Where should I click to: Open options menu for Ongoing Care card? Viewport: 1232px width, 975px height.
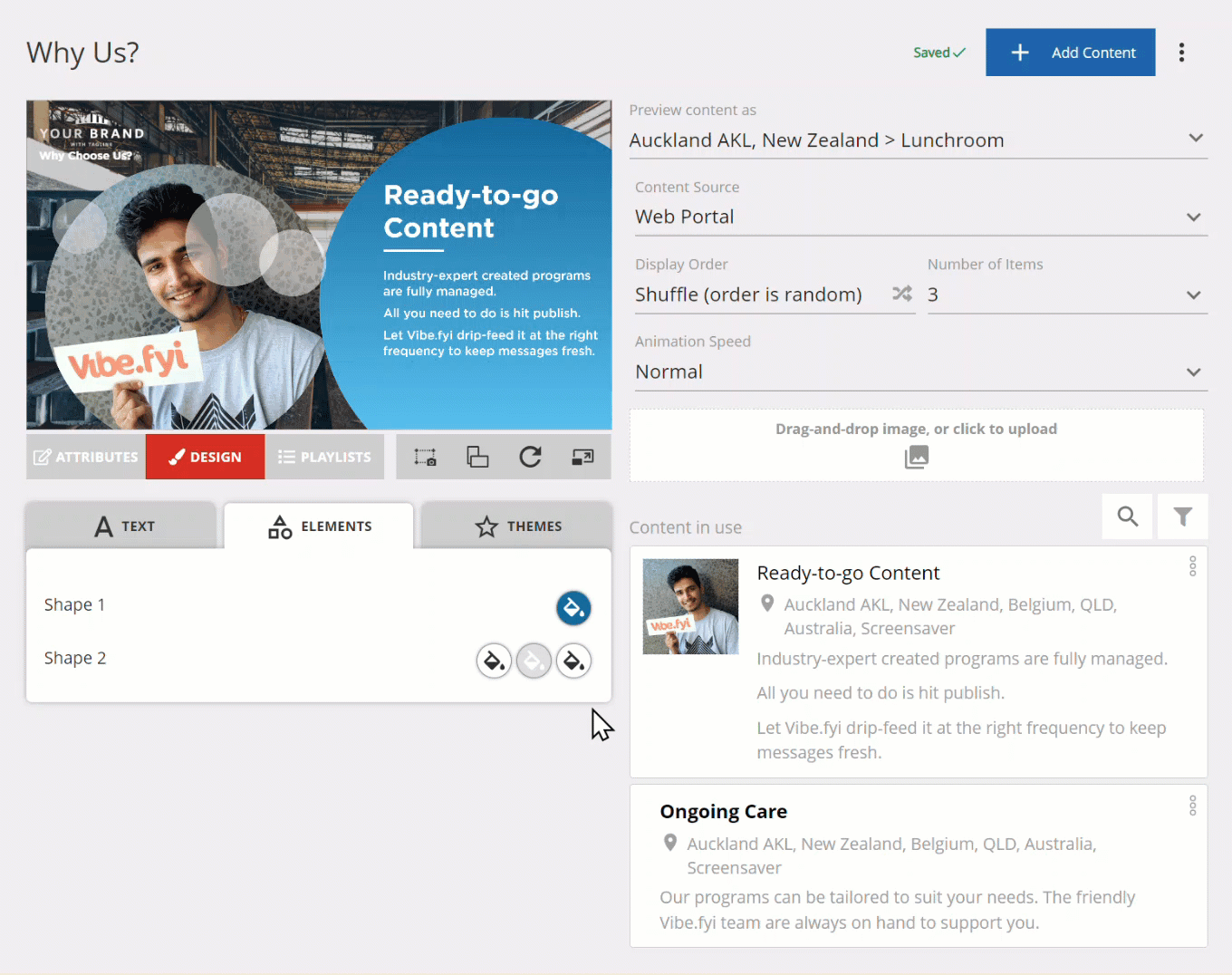[x=1193, y=806]
